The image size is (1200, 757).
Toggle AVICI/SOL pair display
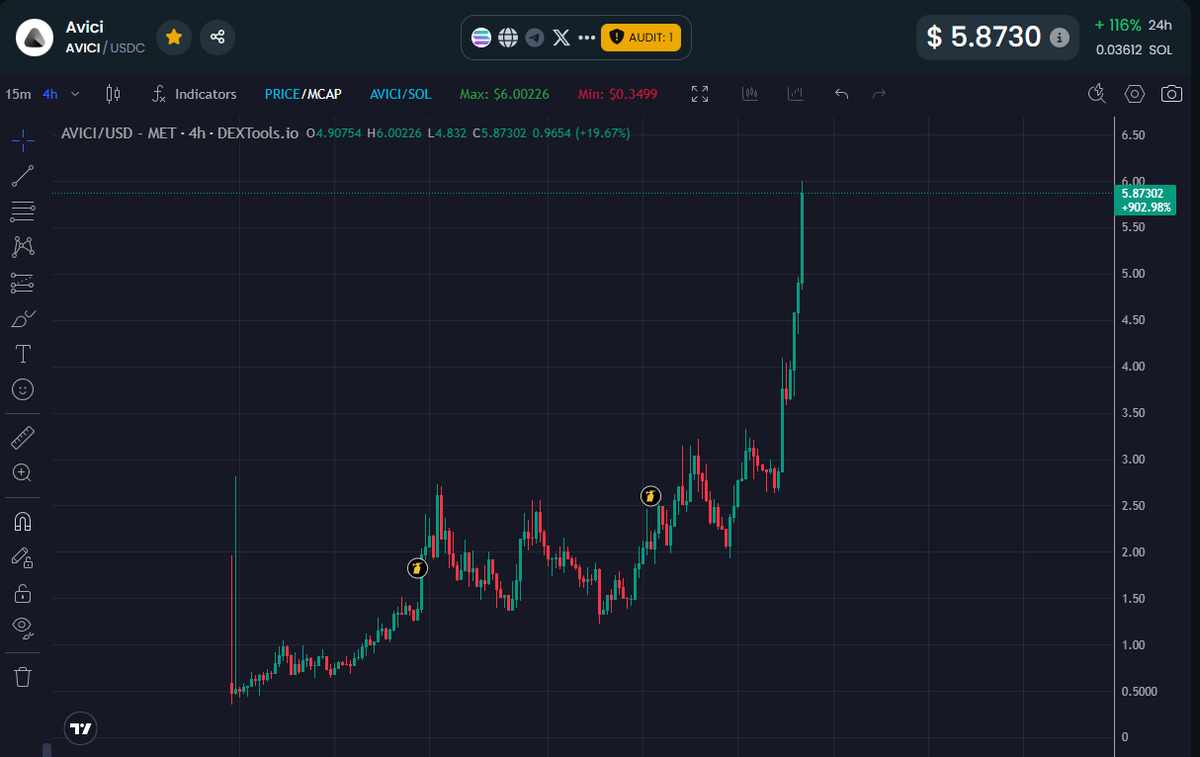pos(401,94)
